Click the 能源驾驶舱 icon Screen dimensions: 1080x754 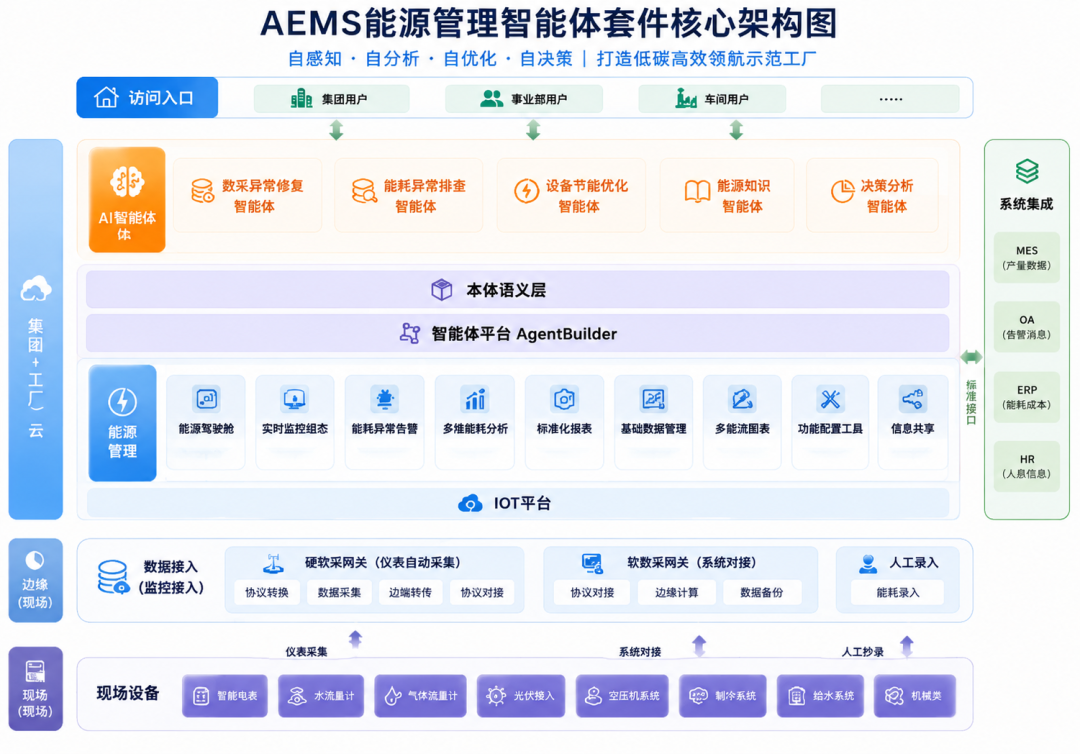(206, 399)
